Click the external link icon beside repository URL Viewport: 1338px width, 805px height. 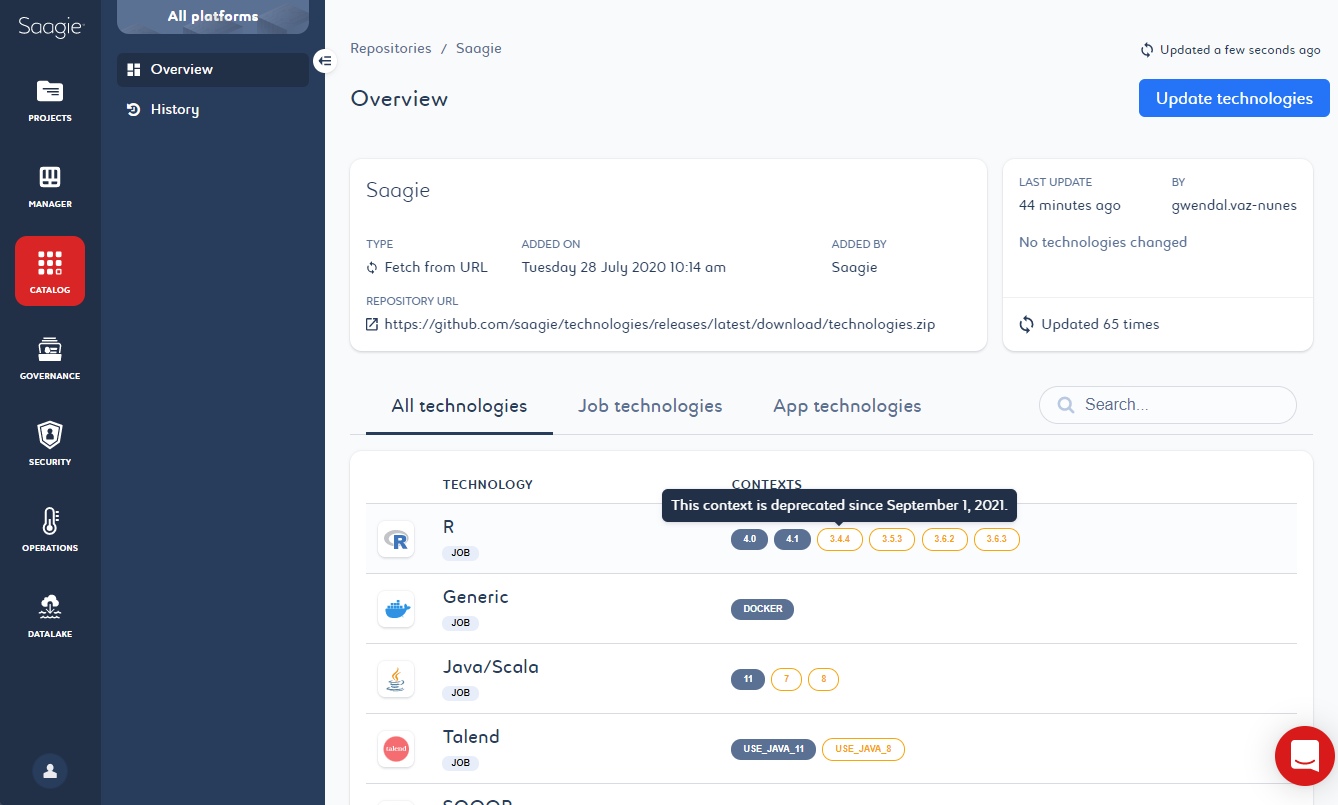tap(372, 324)
